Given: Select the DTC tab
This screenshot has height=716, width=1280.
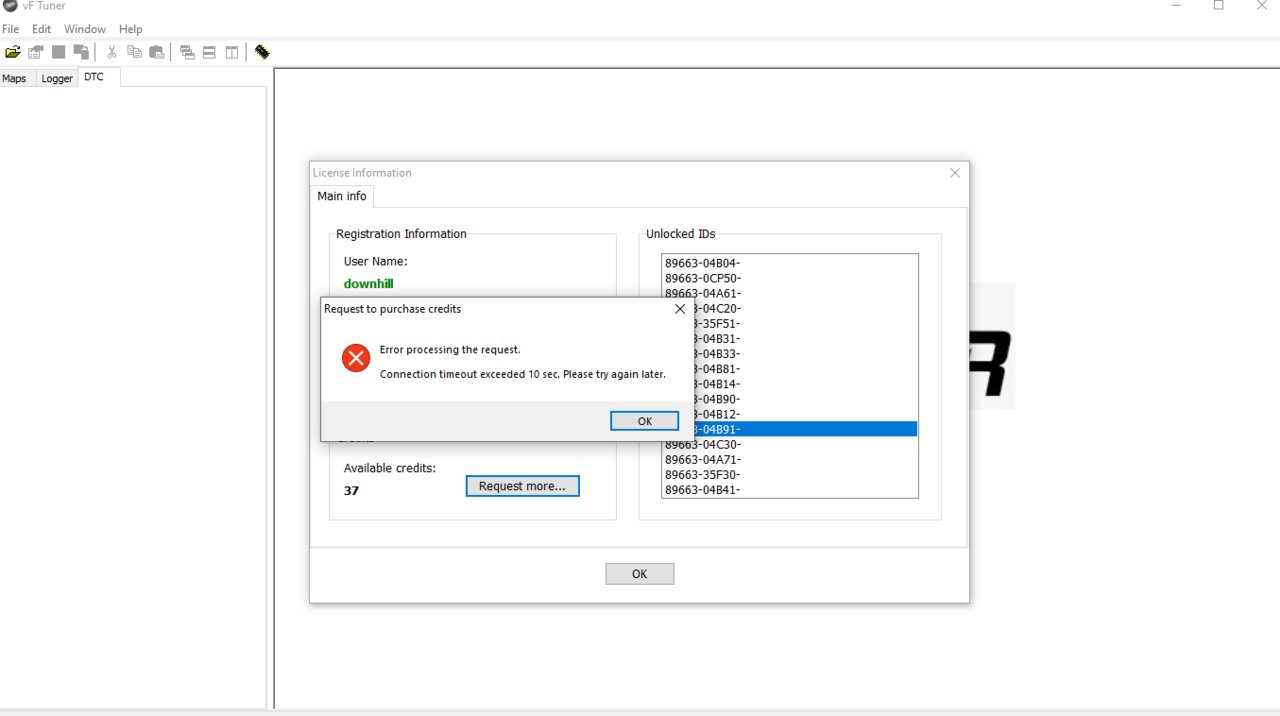Looking at the screenshot, I should point(98,77).
